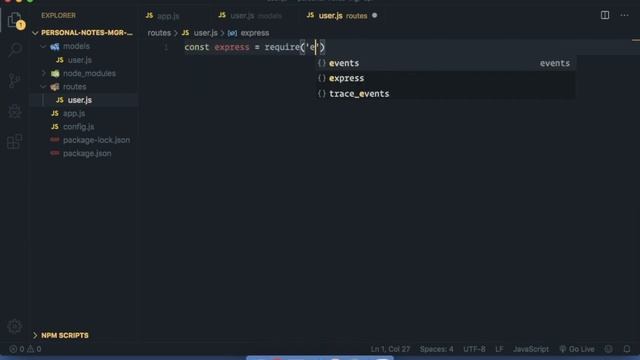640x360 pixels.
Task: Open the editor More Actions menu
Action: [624, 16]
